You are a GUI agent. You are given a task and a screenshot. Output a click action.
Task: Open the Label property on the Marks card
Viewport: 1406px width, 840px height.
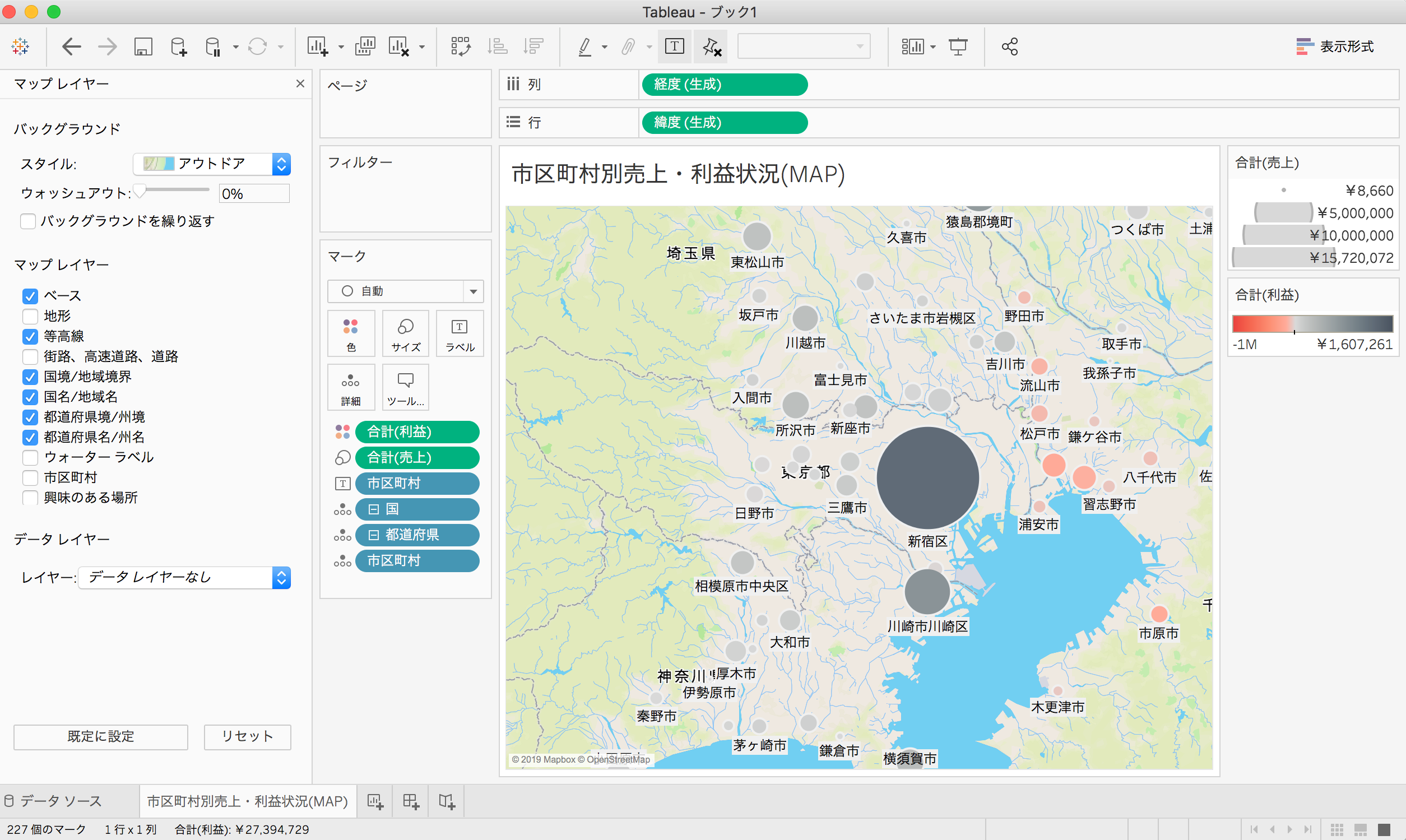click(x=459, y=333)
